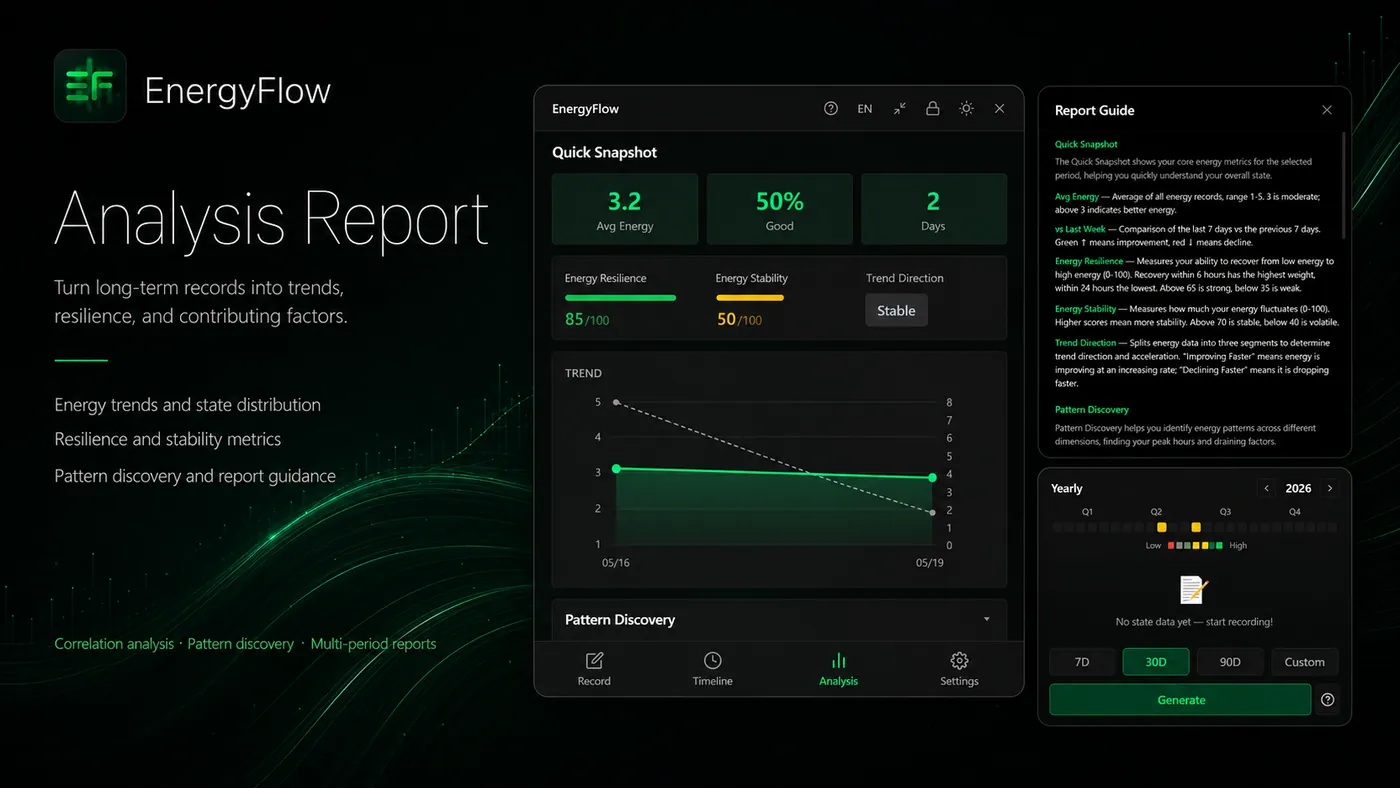Screen dimensions: 1400x788
Task: Open the Timeline tab
Action: click(x=713, y=669)
